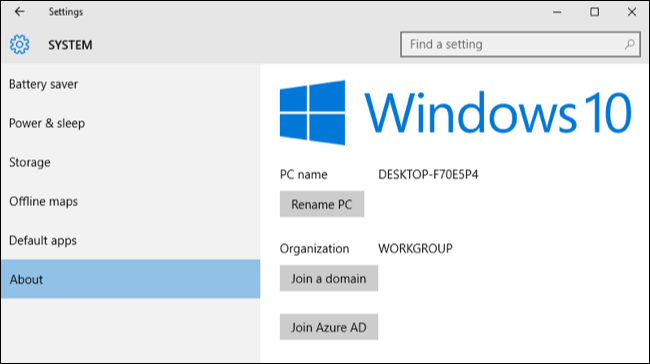Click the Join Azure AD button
This screenshot has width=650, height=364.
click(x=329, y=327)
